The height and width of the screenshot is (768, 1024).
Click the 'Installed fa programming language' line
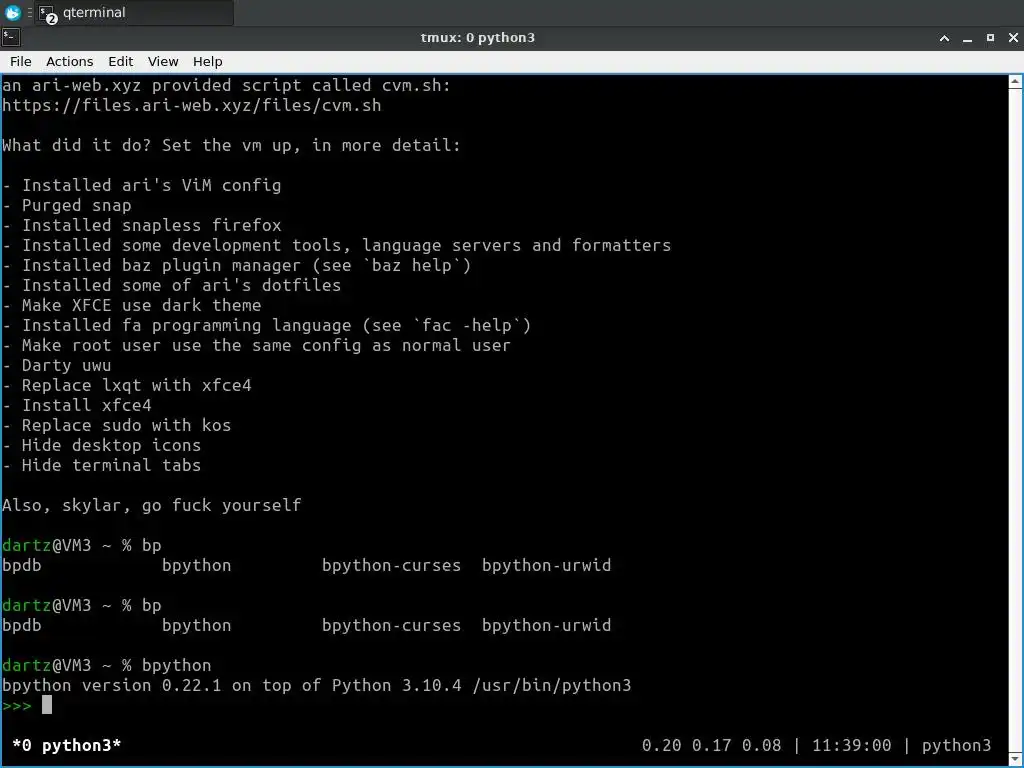[x=266, y=325]
